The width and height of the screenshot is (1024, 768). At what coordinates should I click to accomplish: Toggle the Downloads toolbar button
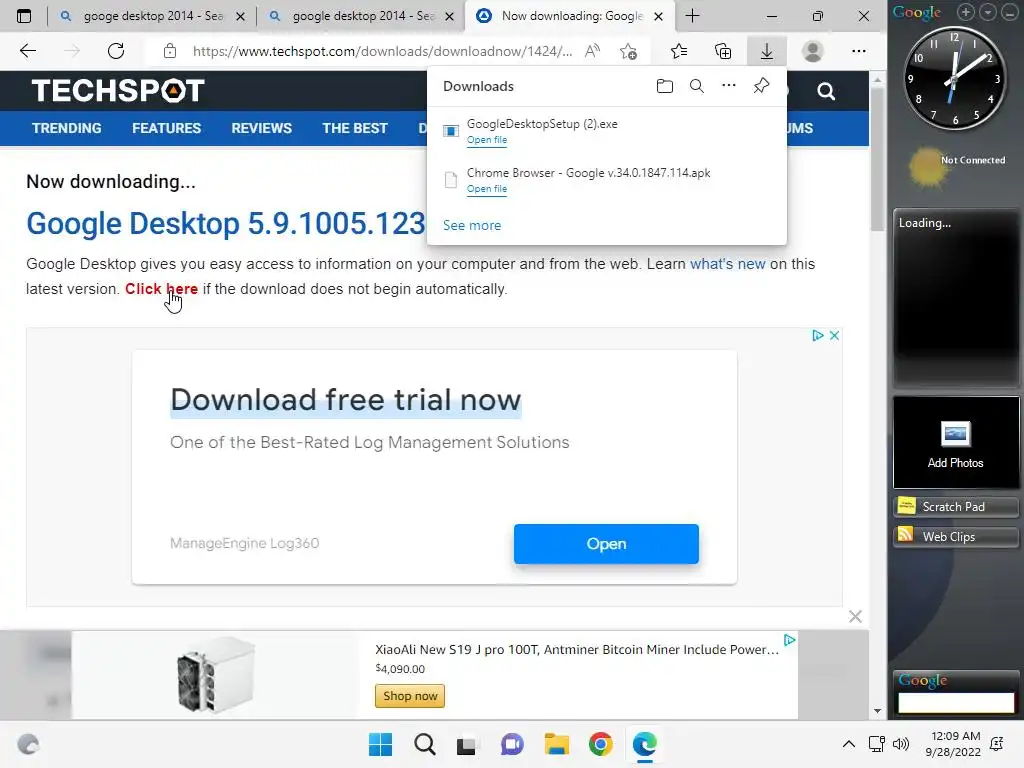767,51
